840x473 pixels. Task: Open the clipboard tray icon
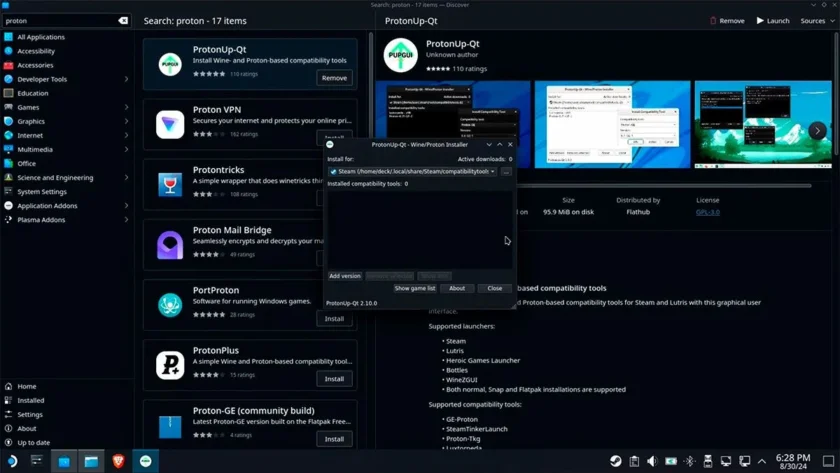[x=634, y=461]
